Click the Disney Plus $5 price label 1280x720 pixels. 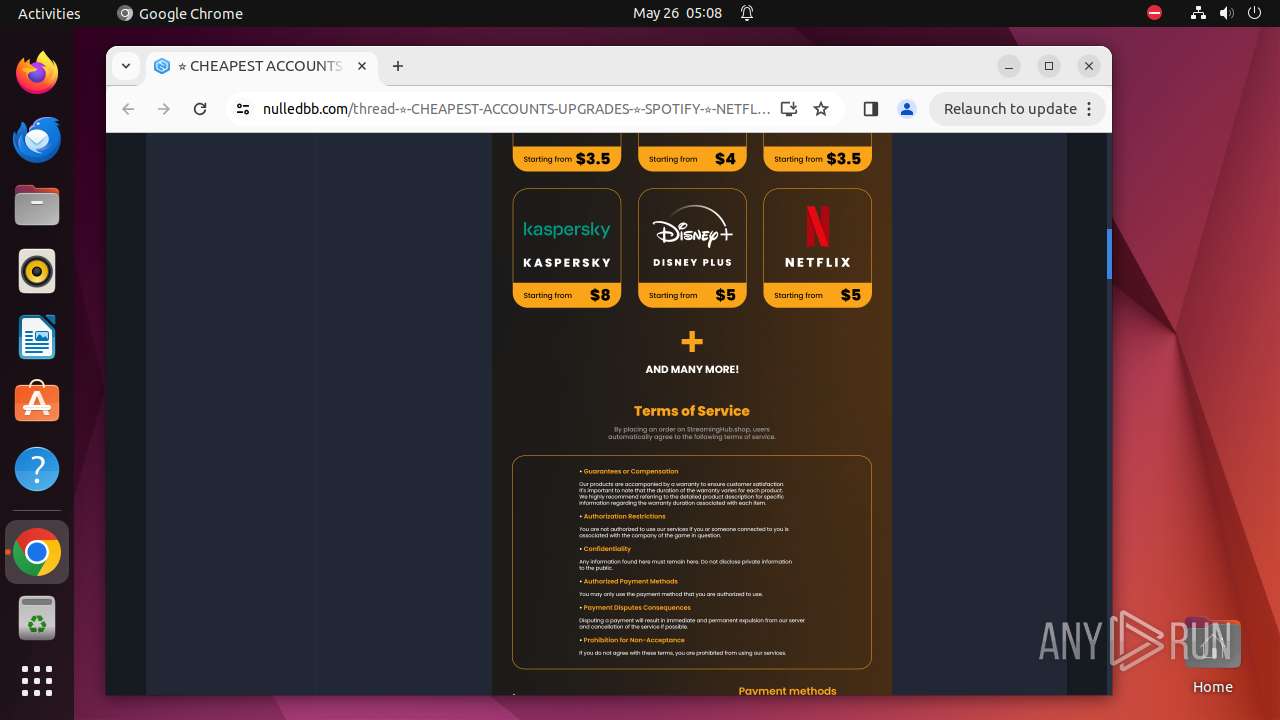[x=725, y=295]
